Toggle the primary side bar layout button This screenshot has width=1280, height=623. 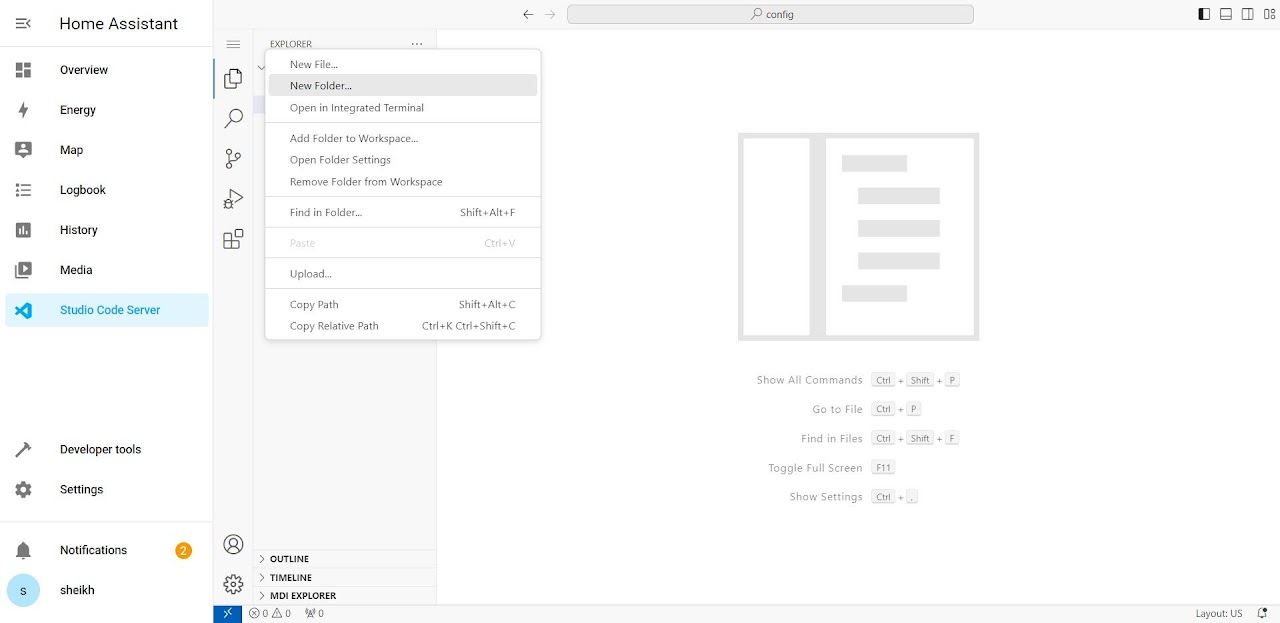[1203, 14]
